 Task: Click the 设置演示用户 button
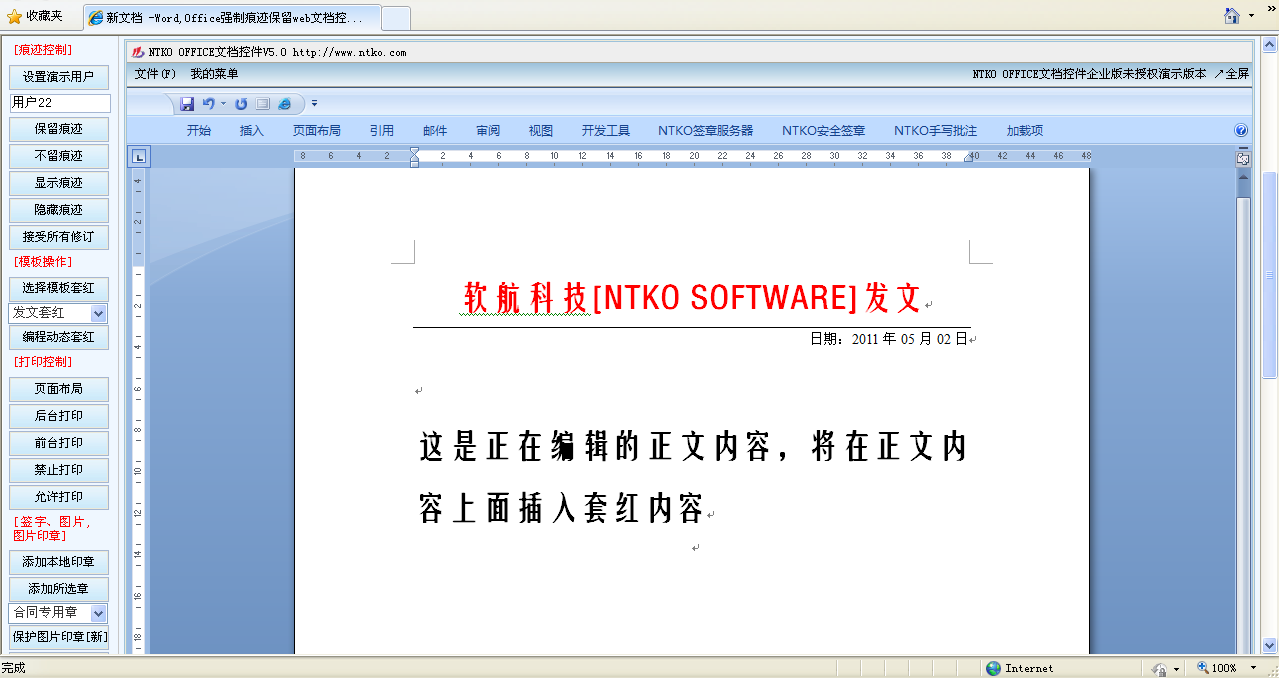(59, 77)
